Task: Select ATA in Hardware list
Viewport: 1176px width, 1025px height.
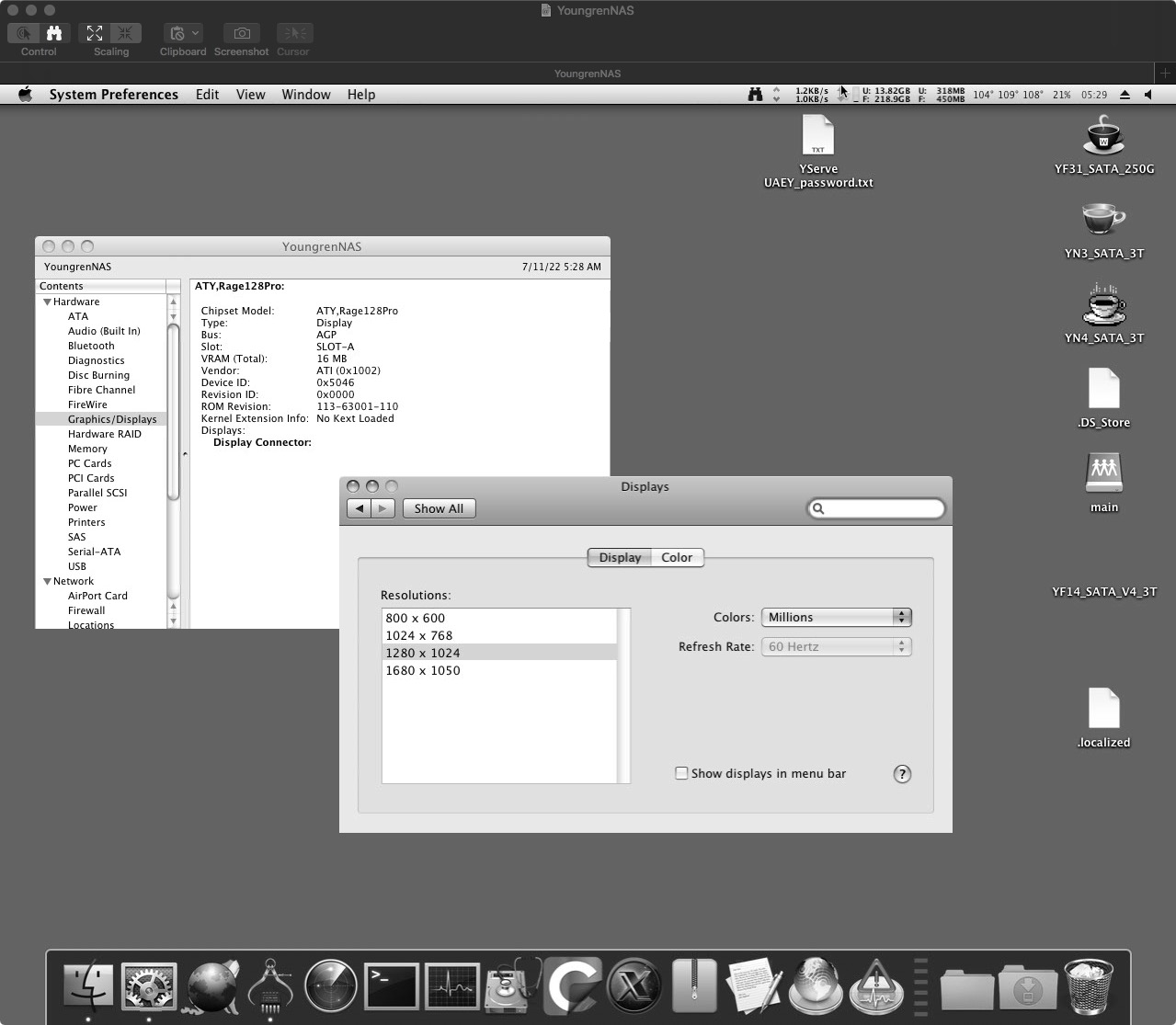Action: [78, 316]
